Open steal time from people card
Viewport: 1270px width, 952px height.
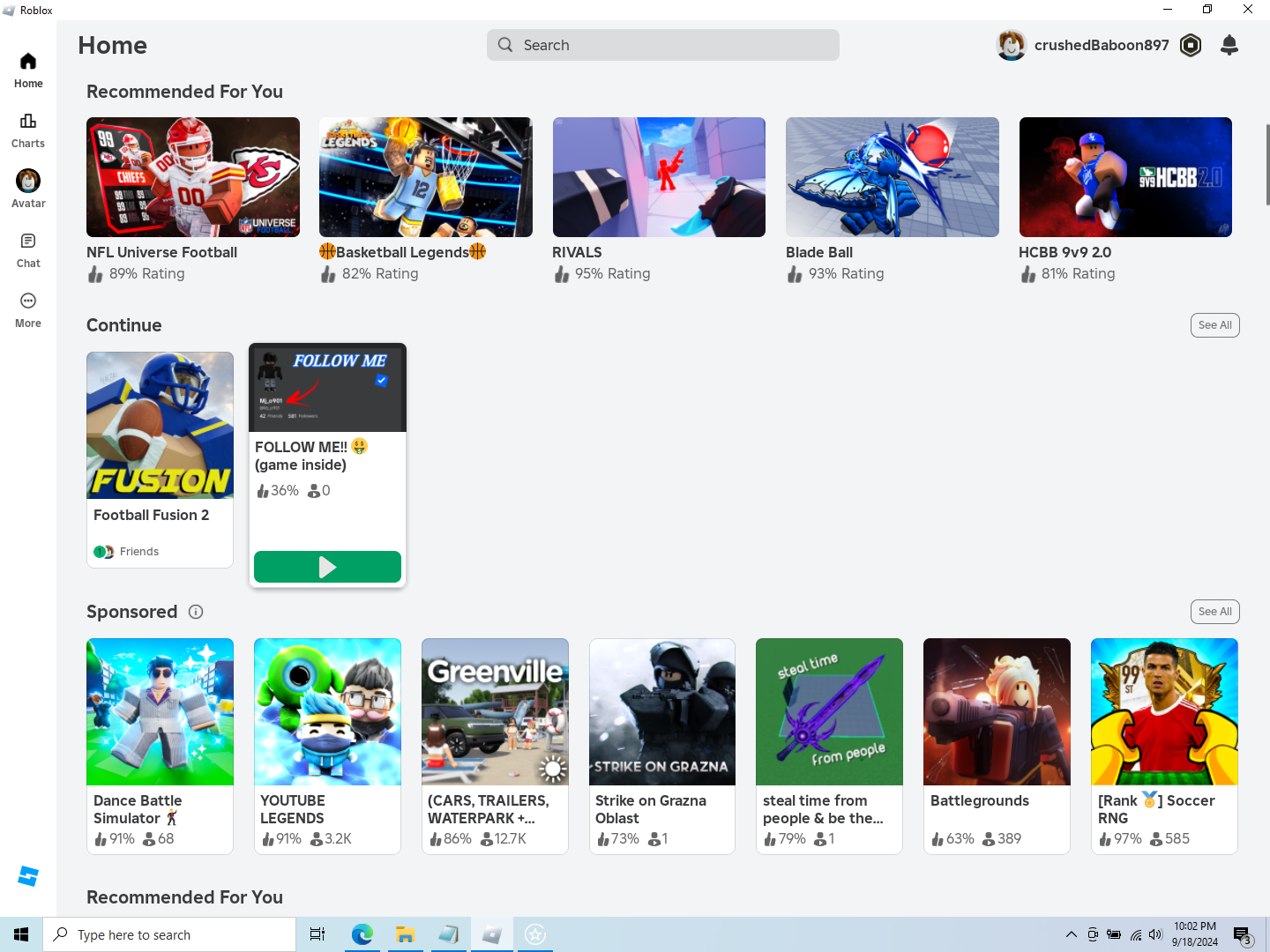pyautogui.click(x=829, y=747)
